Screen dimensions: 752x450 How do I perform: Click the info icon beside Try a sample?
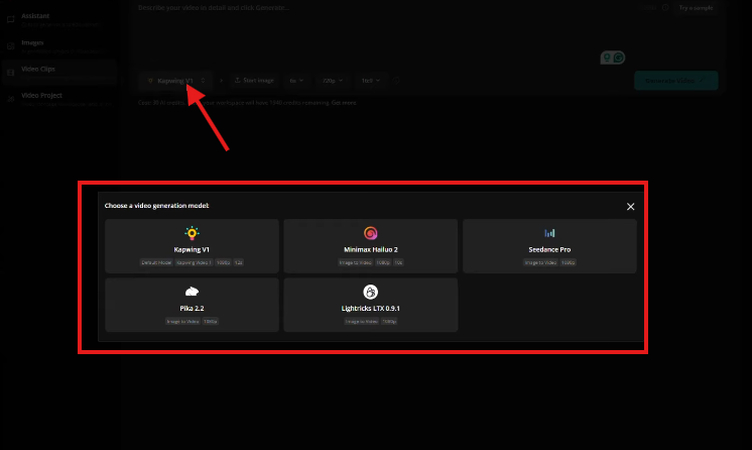click(x=665, y=8)
